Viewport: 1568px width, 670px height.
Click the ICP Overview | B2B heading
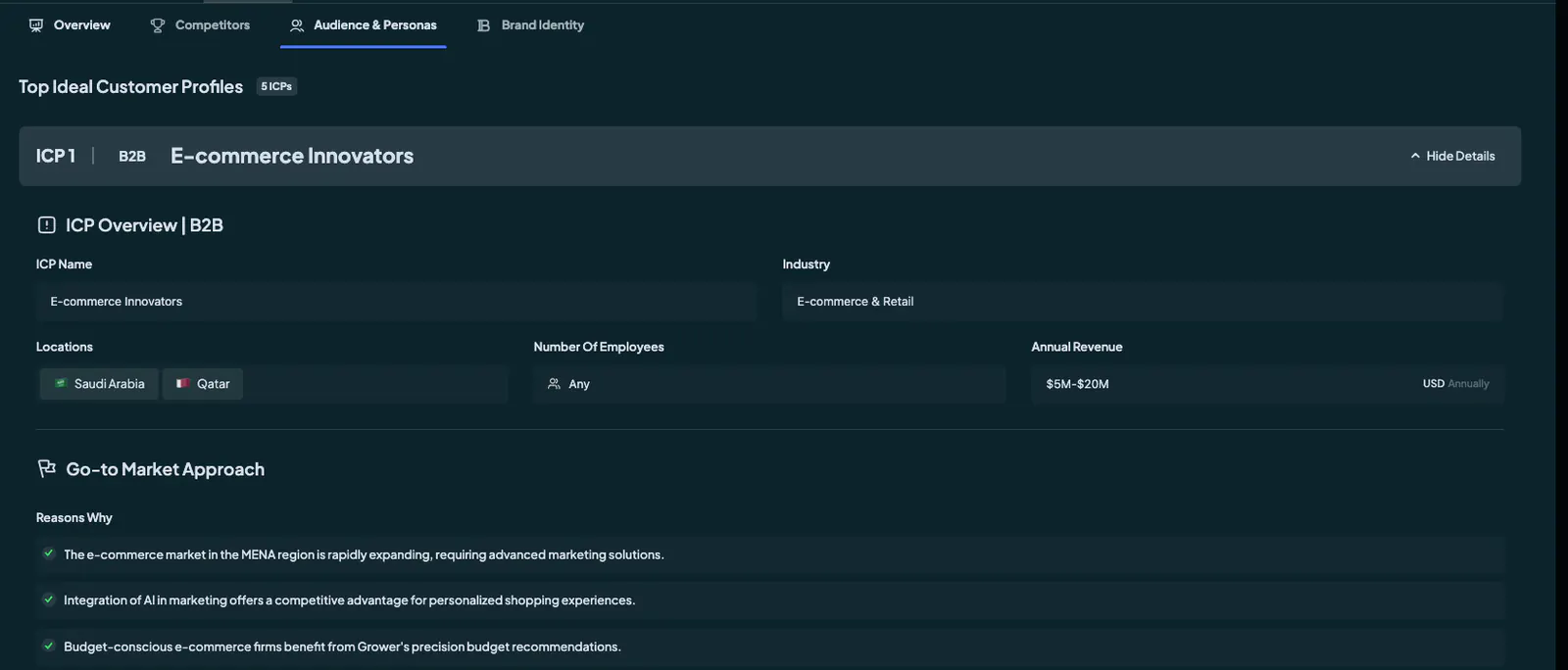tap(144, 225)
